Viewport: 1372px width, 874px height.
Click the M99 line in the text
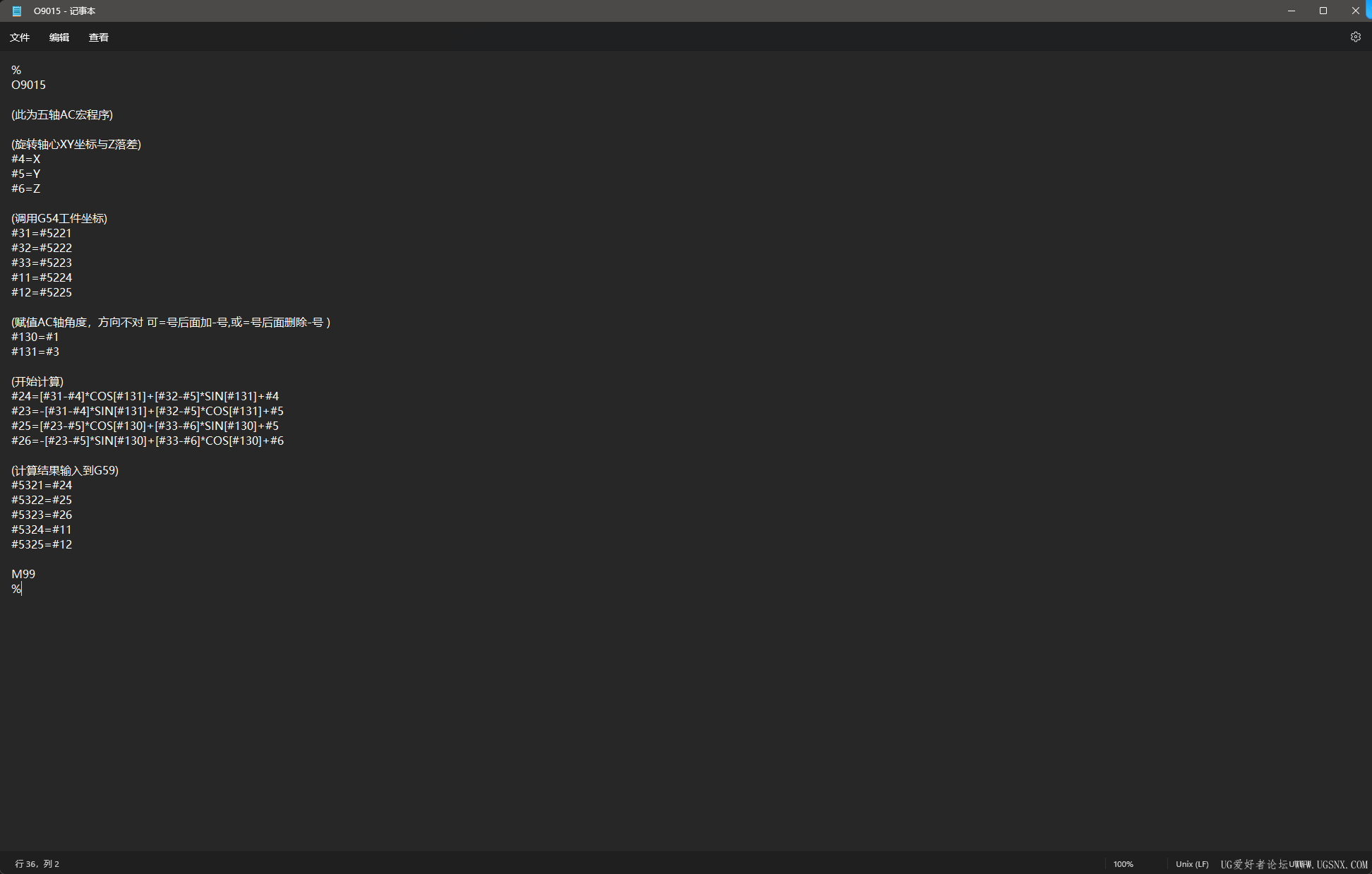click(x=23, y=574)
